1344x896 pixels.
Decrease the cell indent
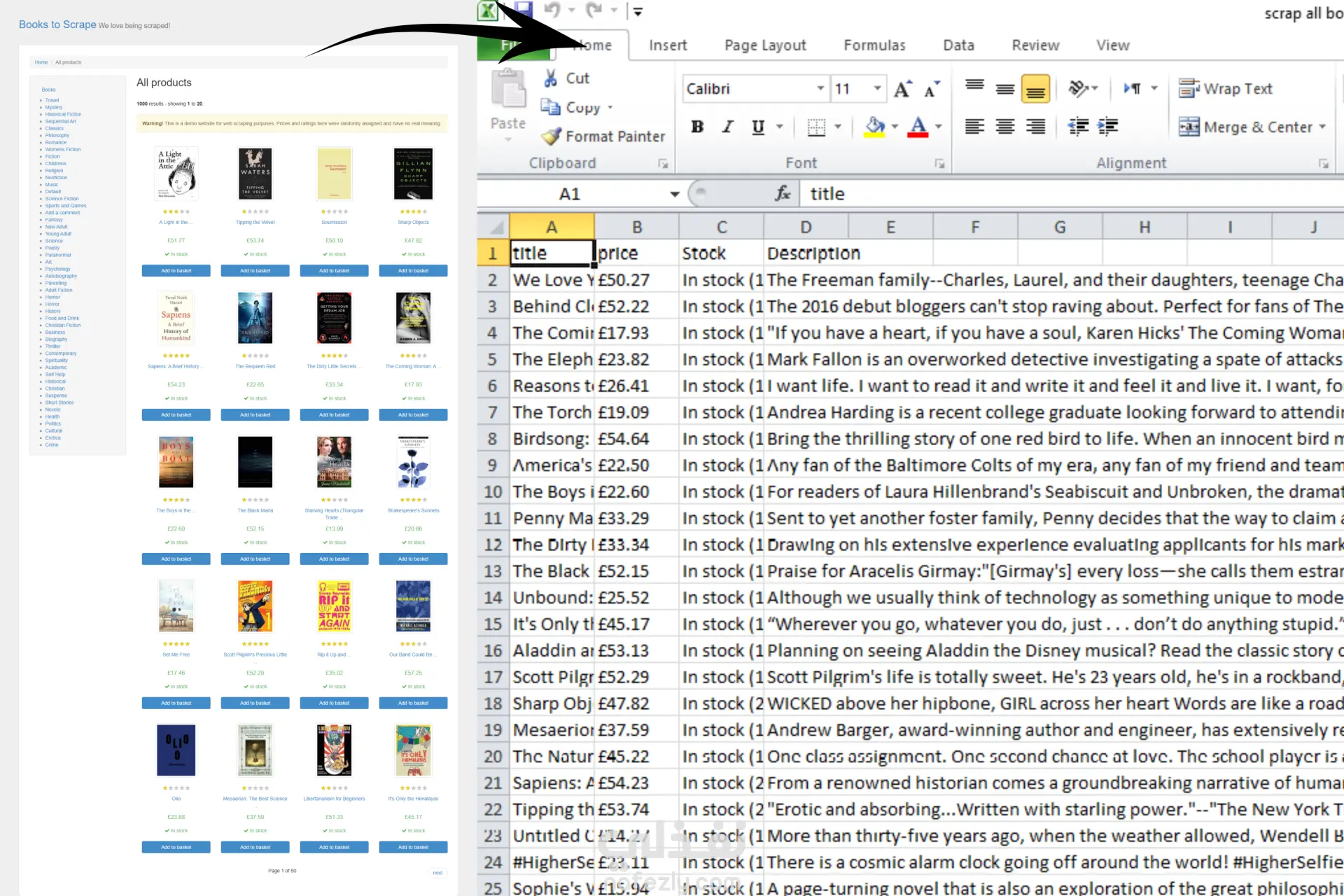(x=1078, y=127)
